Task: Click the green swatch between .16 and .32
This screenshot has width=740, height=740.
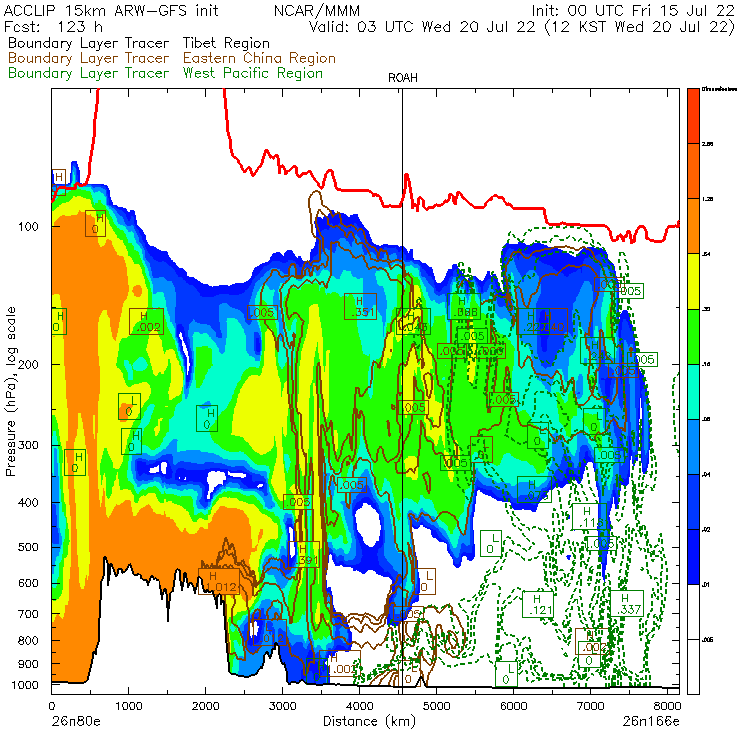Action: coord(693,336)
